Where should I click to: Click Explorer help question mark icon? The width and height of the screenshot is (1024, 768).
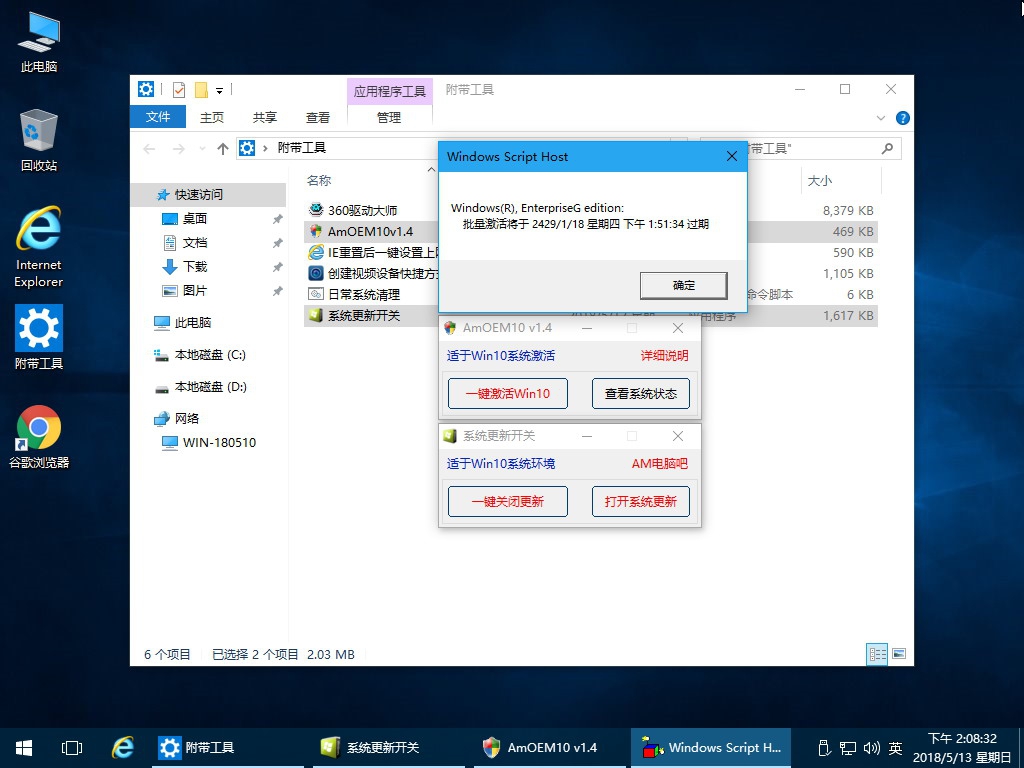(x=903, y=118)
